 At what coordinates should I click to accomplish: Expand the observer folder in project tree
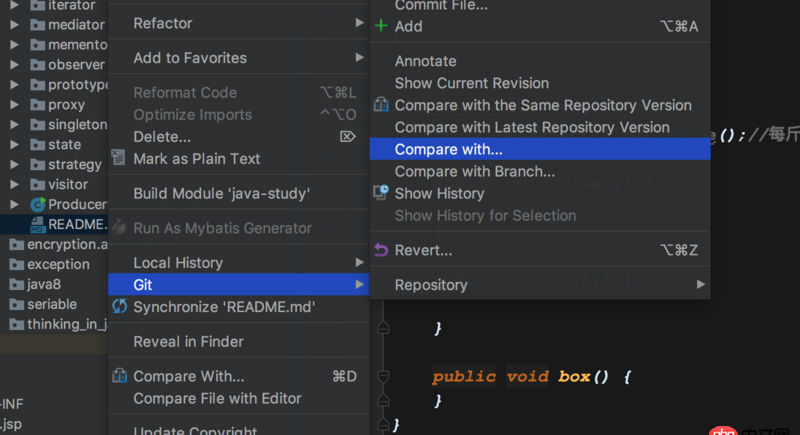click(15, 64)
